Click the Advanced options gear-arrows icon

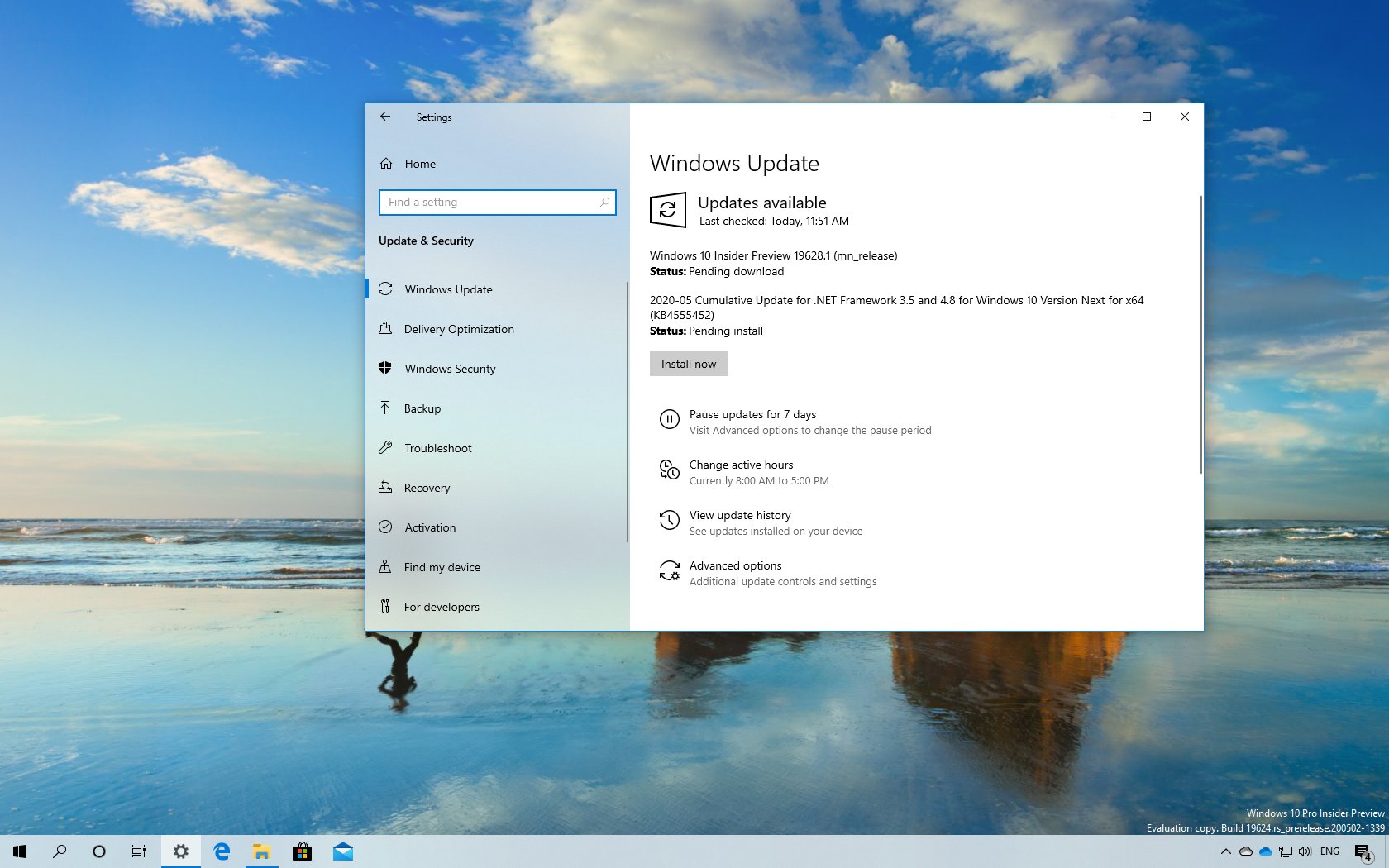(669, 570)
